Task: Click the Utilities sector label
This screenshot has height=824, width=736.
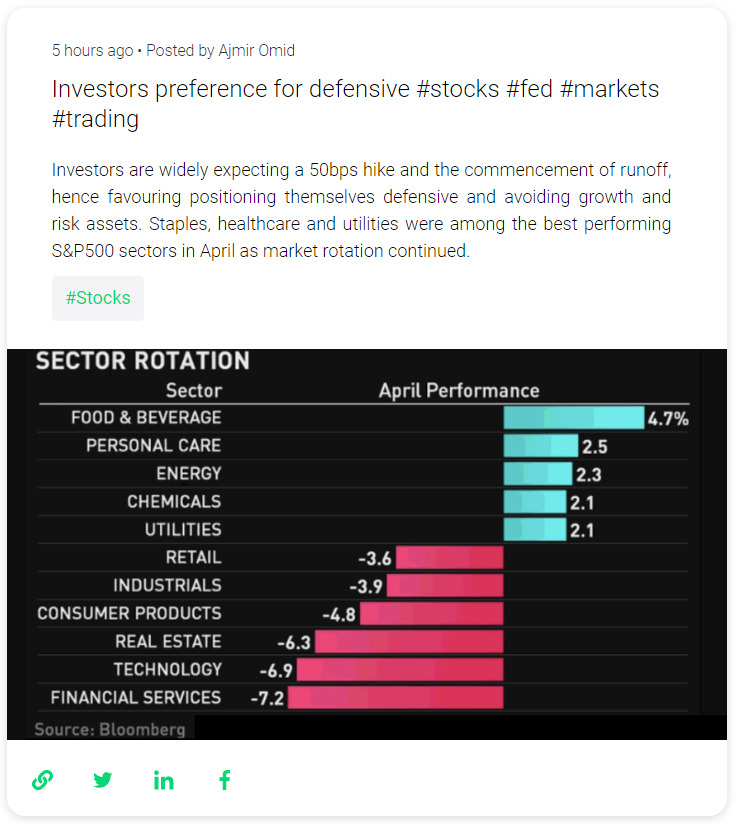Action: point(183,530)
